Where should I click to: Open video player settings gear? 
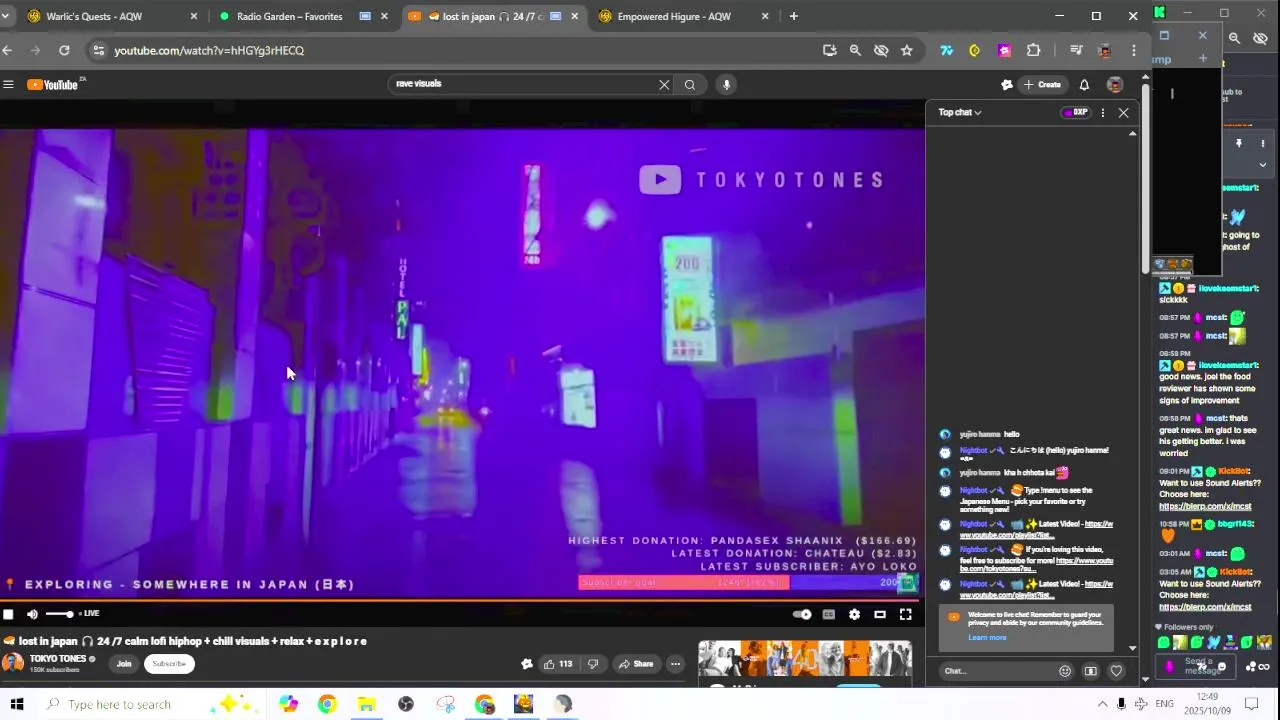(x=854, y=614)
